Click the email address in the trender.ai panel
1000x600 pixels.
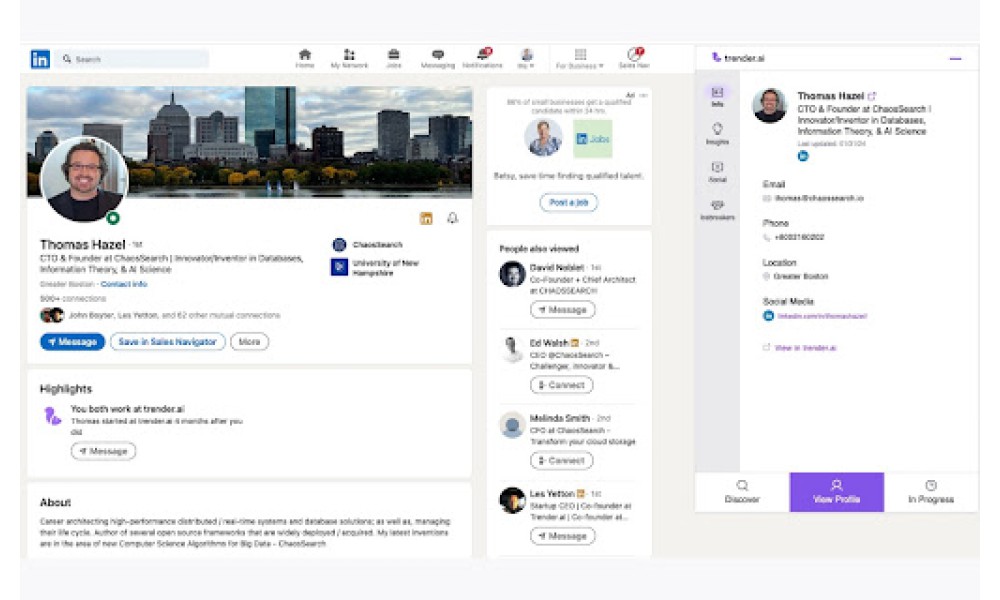[x=819, y=198]
